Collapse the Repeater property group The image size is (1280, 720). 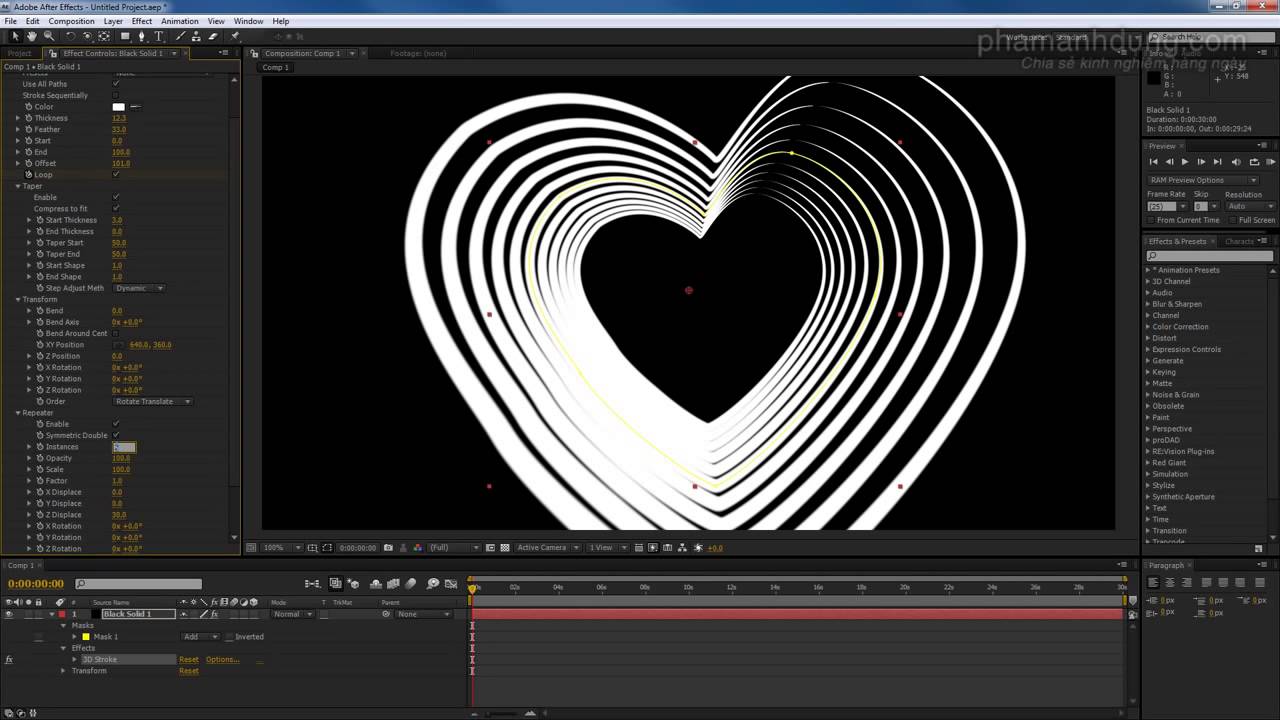point(17,413)
